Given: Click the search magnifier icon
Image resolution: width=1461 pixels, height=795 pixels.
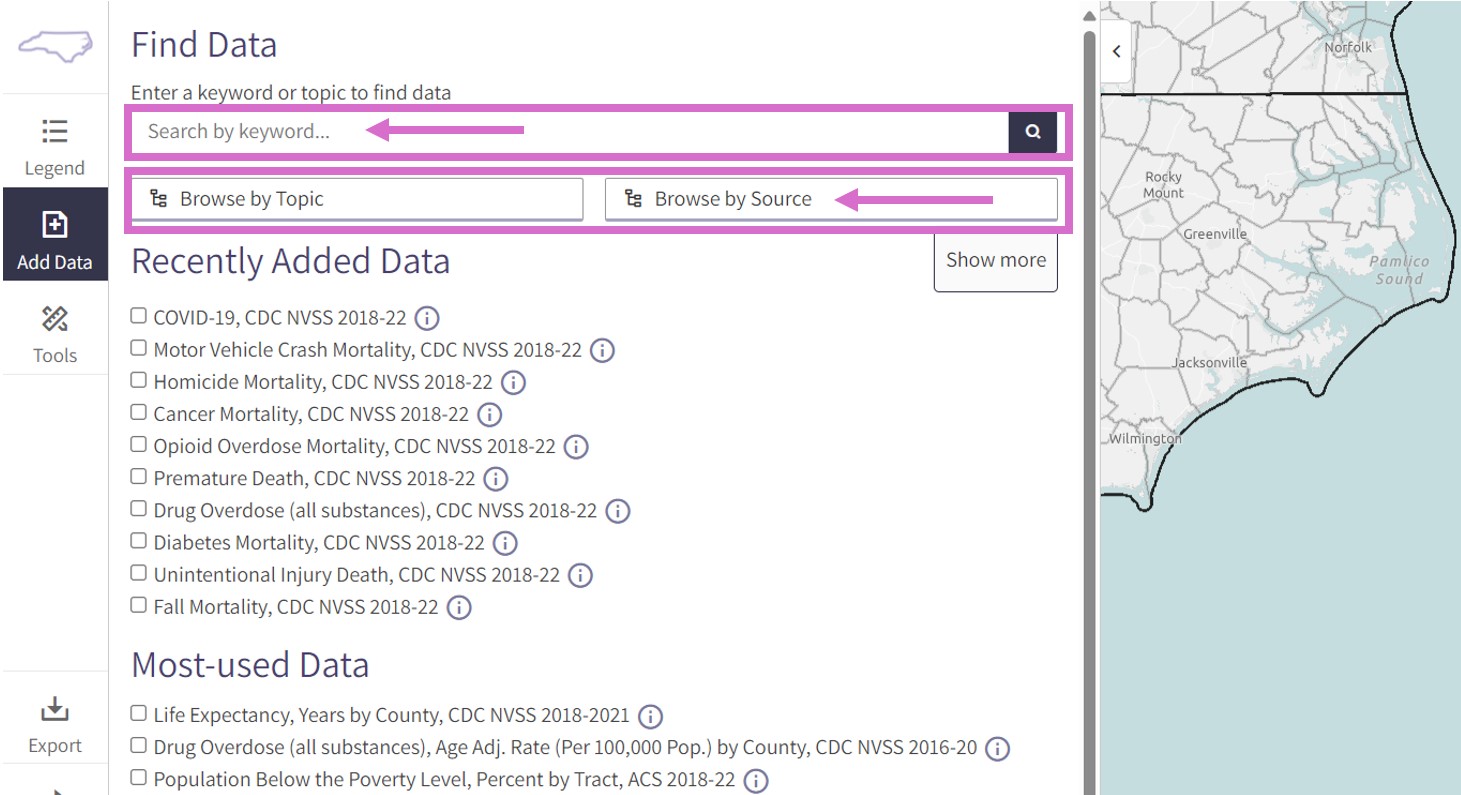Looking at the screenshot, I should [x=1032, y=131].
